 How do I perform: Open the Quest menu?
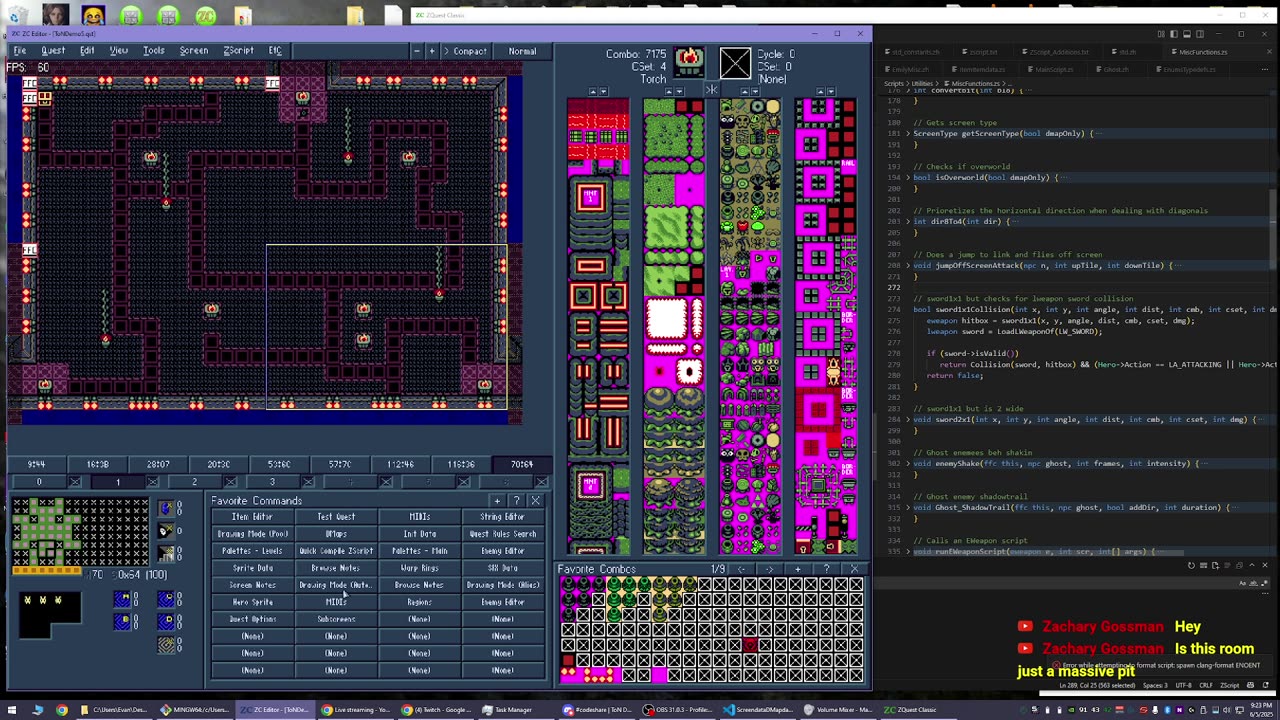point(53,51)
